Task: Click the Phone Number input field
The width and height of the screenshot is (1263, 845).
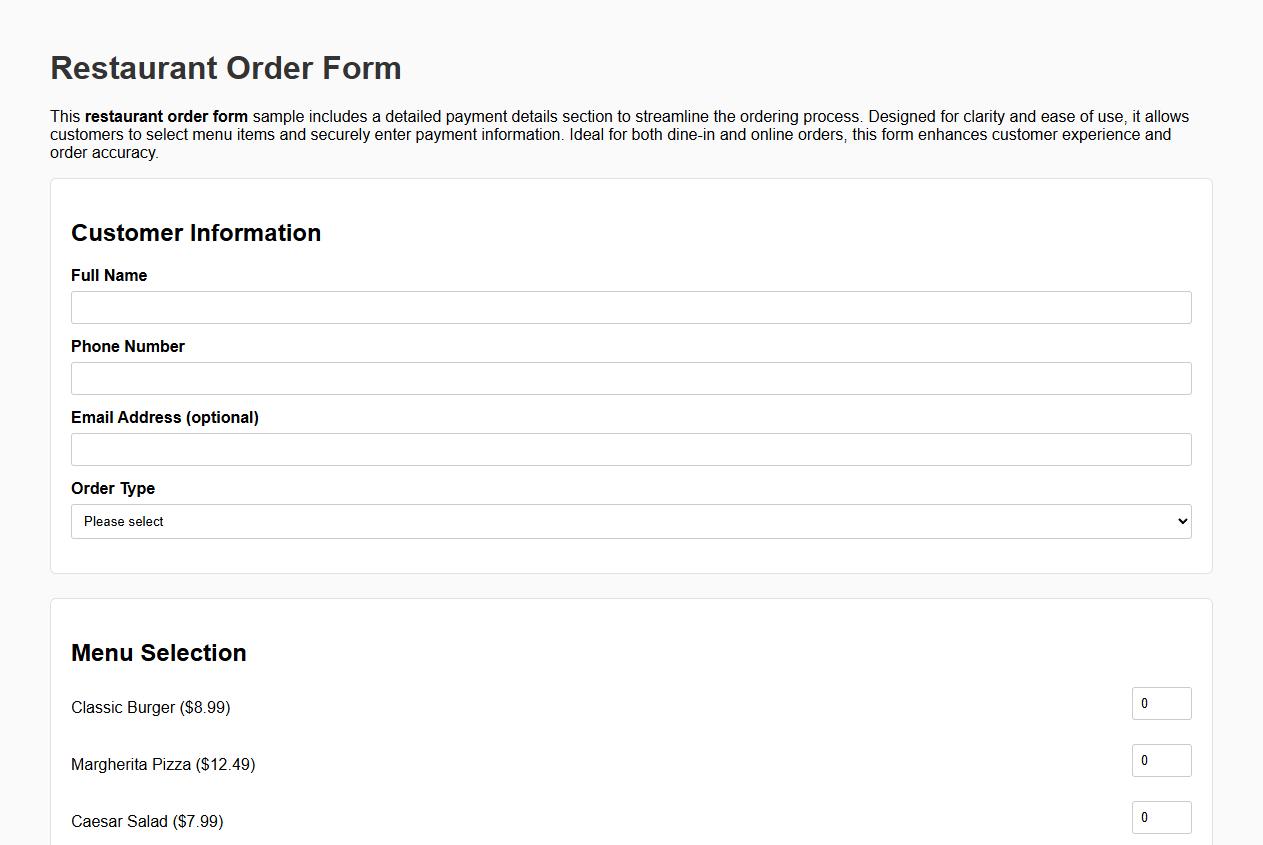Action: (x=630, y=378)
